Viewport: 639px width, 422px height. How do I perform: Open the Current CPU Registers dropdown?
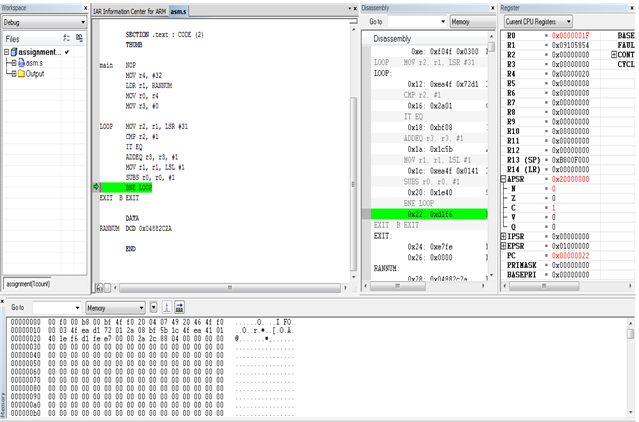[538, 22]
